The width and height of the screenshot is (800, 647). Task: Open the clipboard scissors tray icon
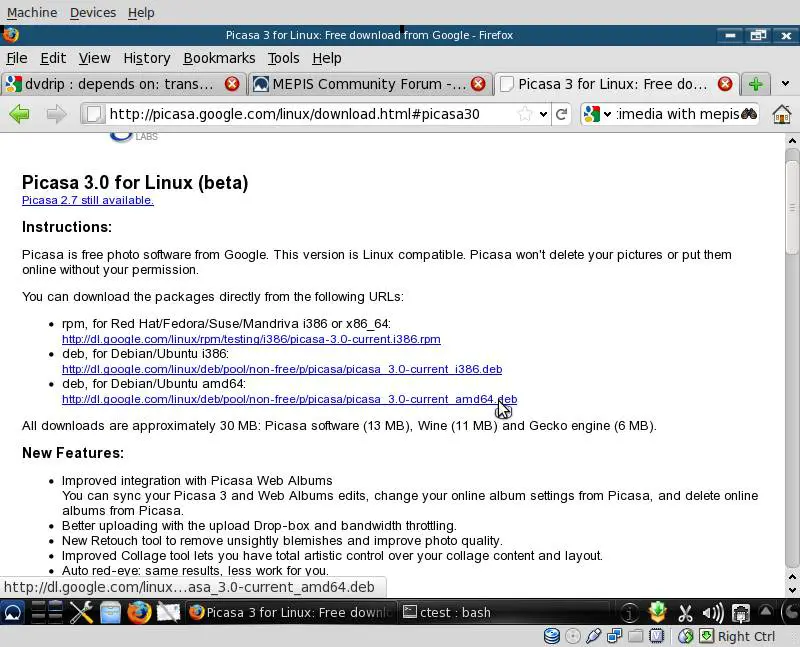coord(685,613)
